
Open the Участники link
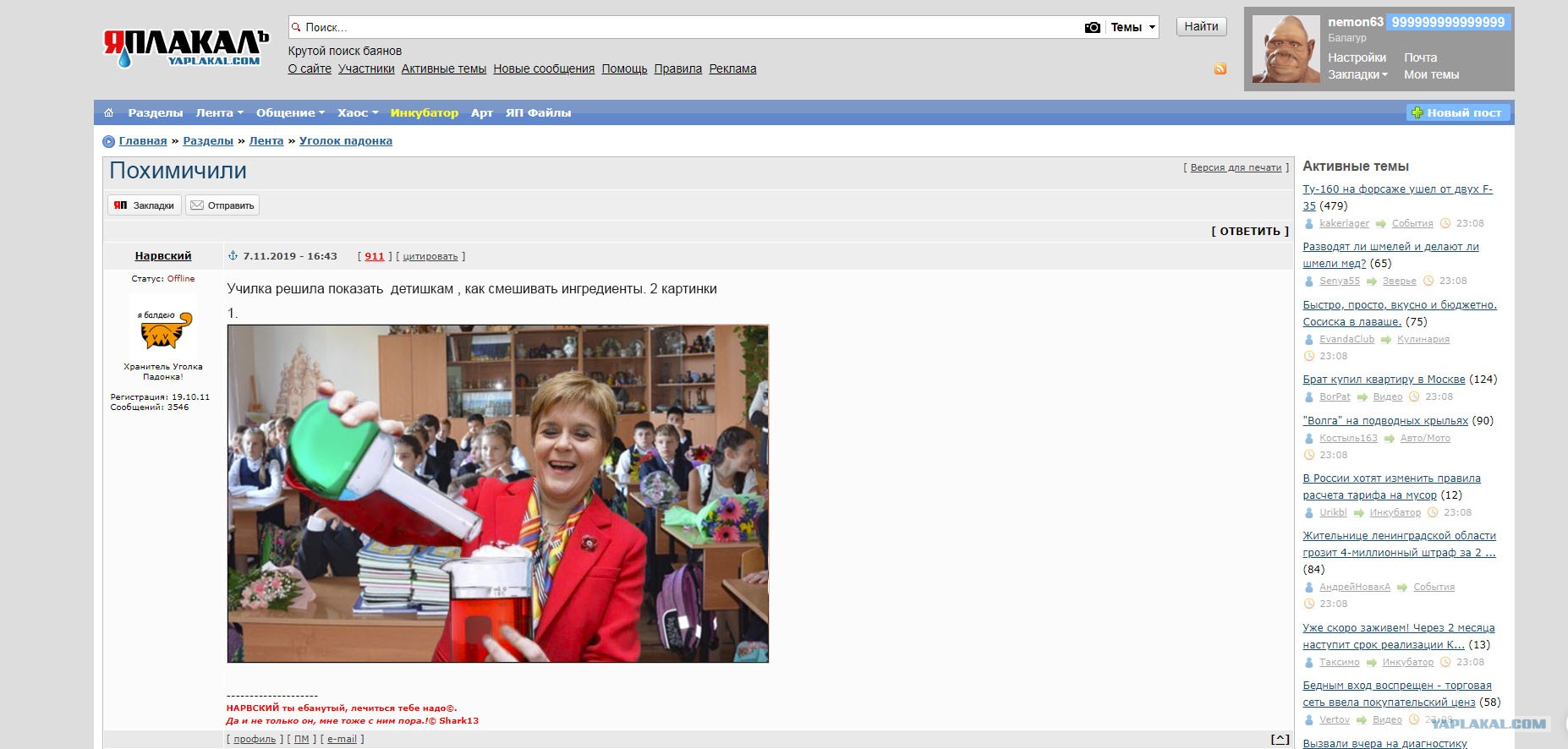366,68
